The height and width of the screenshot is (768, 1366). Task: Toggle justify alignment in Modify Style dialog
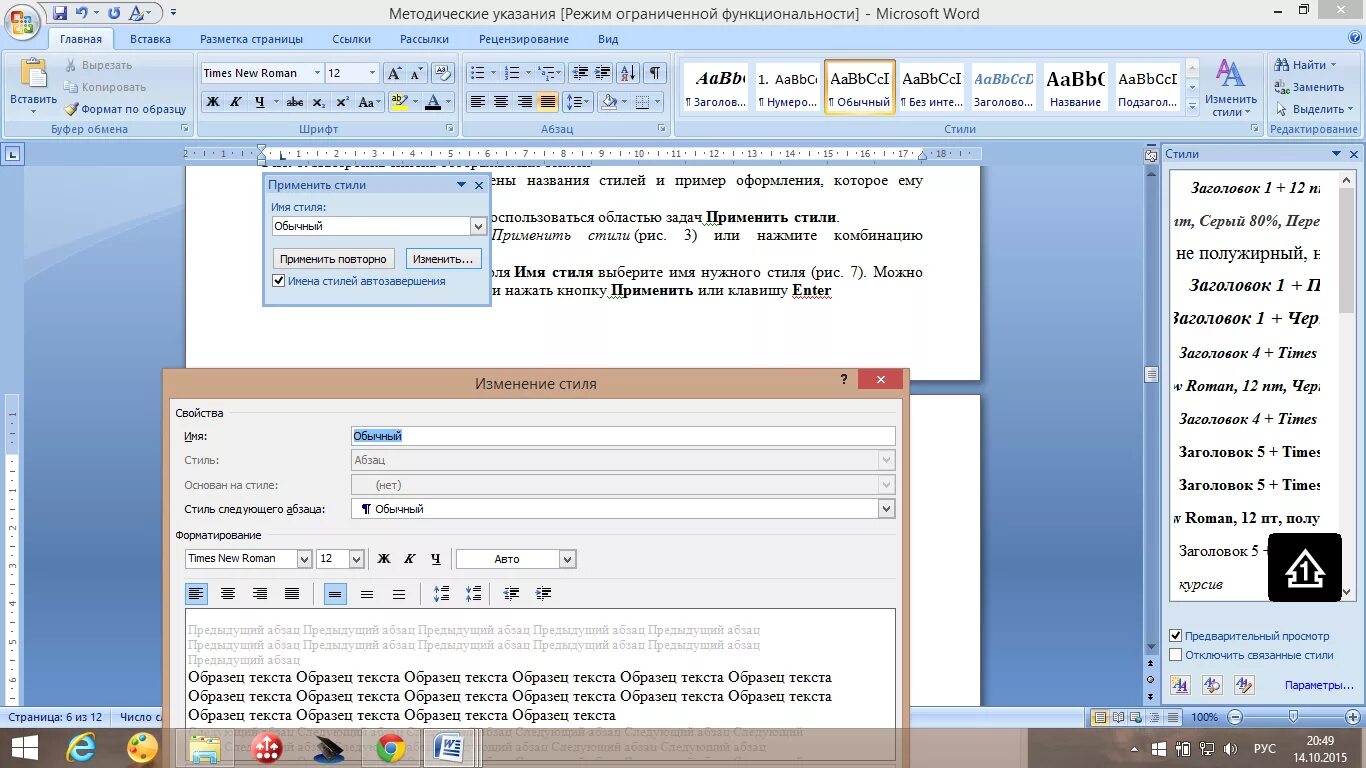point(292,594)
